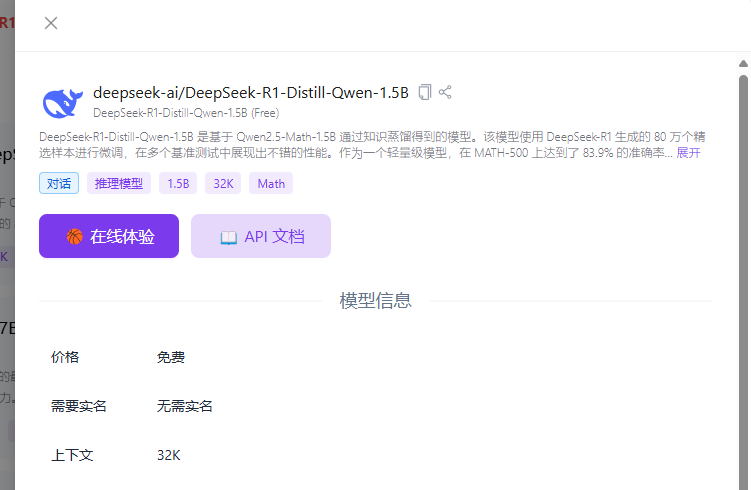Click the 免费 price value

(x=171, y=357)
